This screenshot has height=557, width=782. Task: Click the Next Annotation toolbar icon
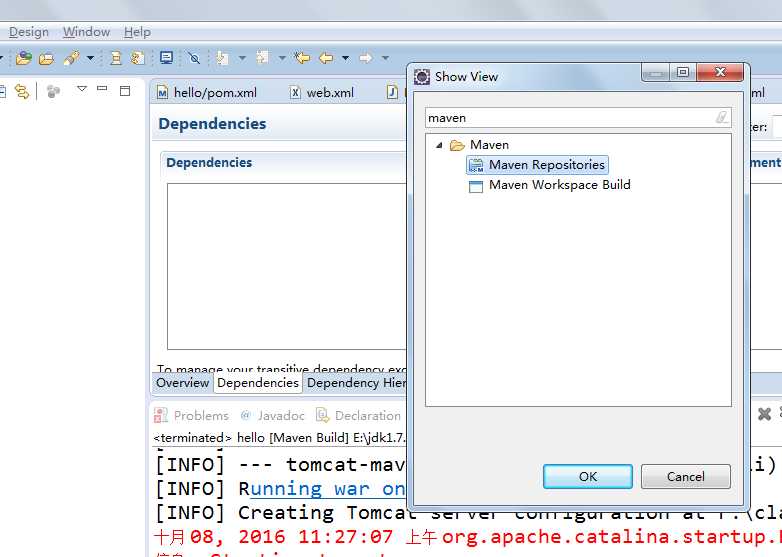click(x=222, y=58)
